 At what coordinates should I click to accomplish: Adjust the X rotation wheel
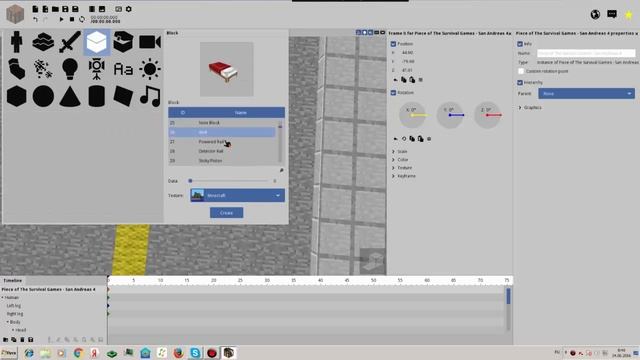(x=412, y=115)
